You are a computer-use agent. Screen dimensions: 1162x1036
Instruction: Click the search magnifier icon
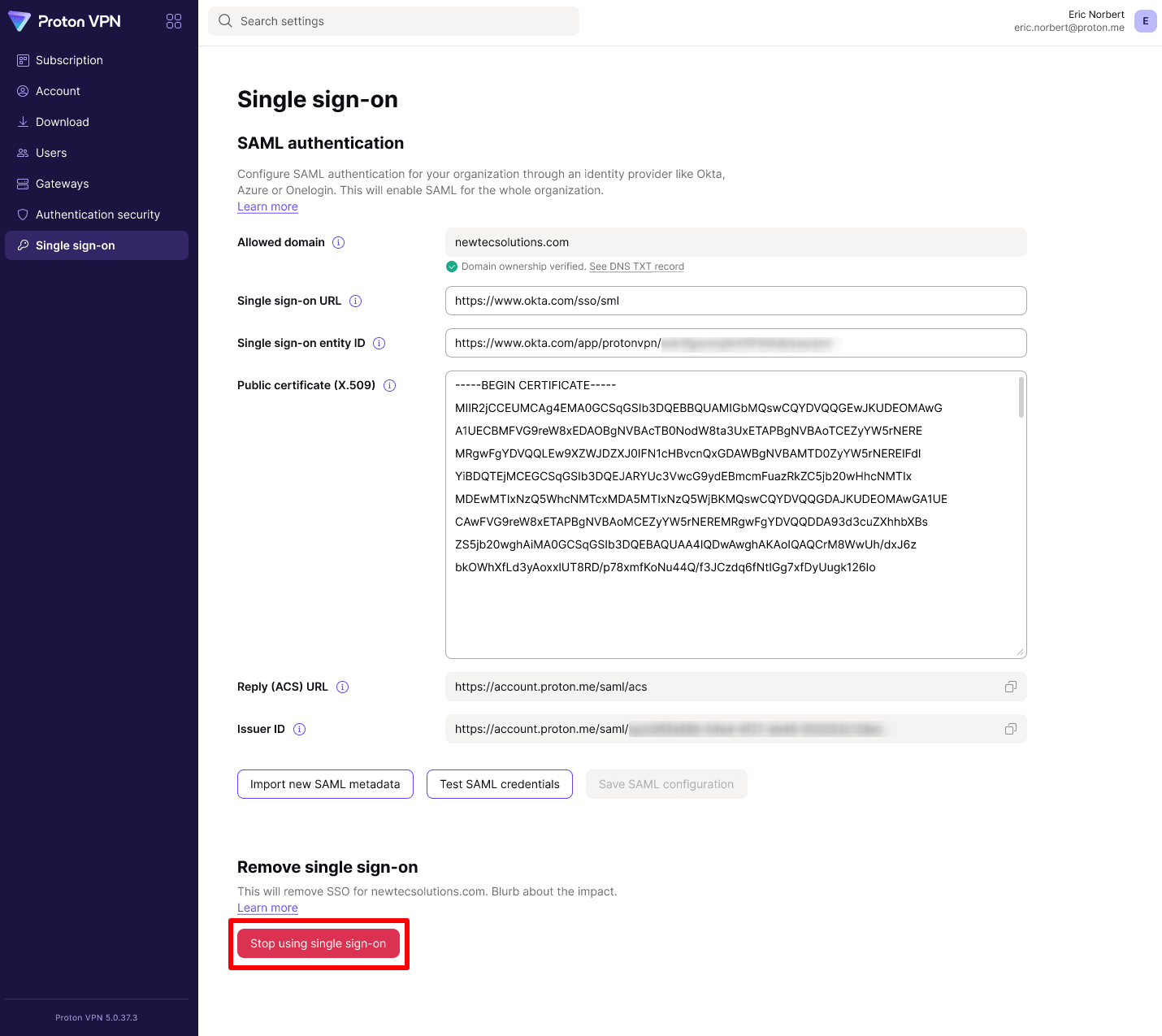(x=225, y=21)
